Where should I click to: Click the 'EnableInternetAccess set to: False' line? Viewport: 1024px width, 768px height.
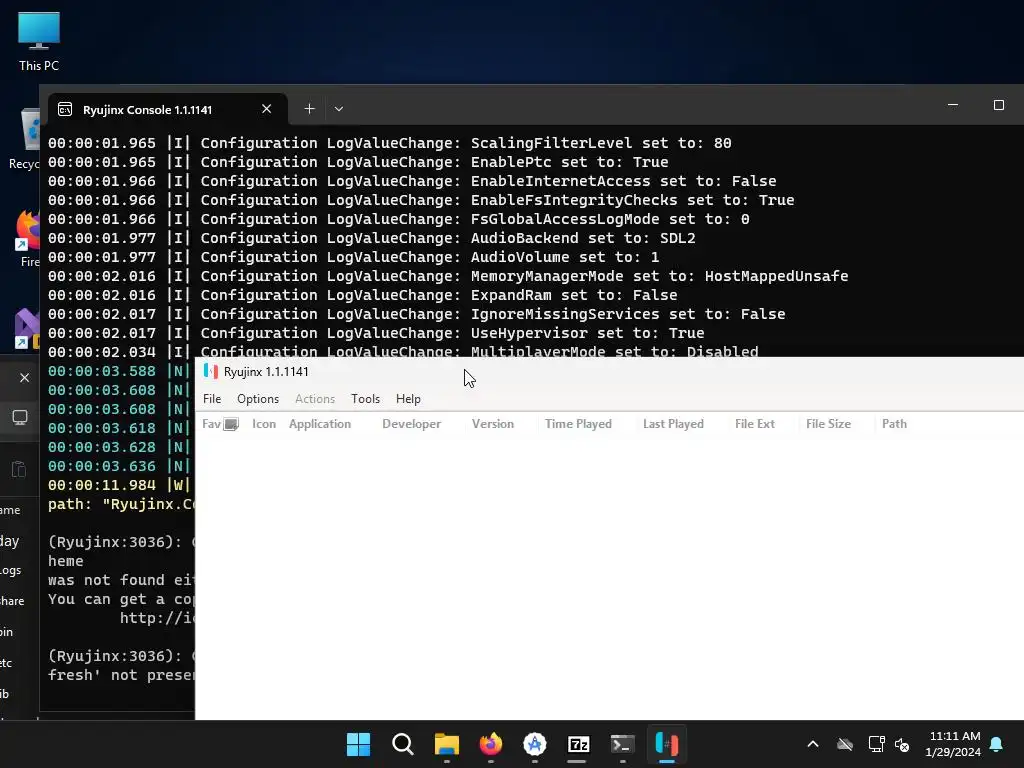tap(412, 181)
